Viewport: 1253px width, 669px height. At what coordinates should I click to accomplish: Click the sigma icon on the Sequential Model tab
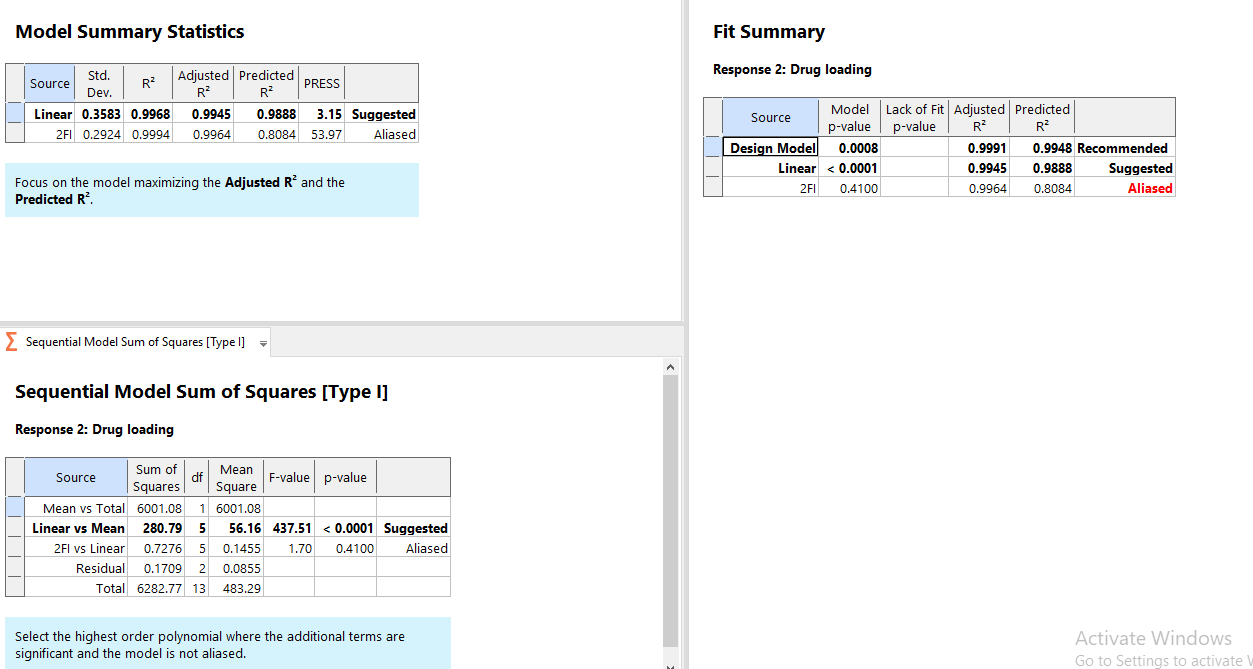[12, 342]
